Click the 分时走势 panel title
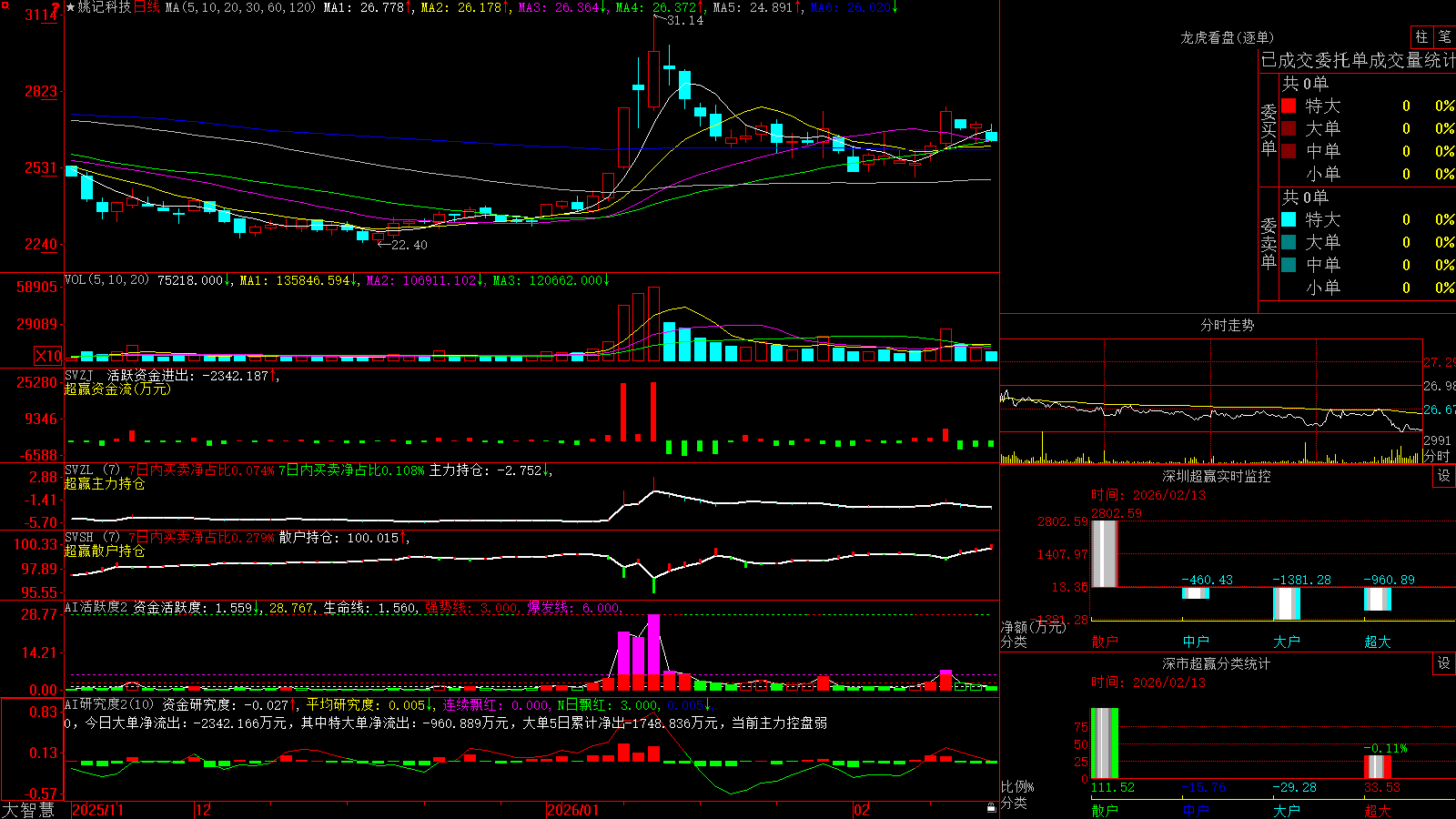Viewport: 1456px width, 819px height. coord(1227,325)
